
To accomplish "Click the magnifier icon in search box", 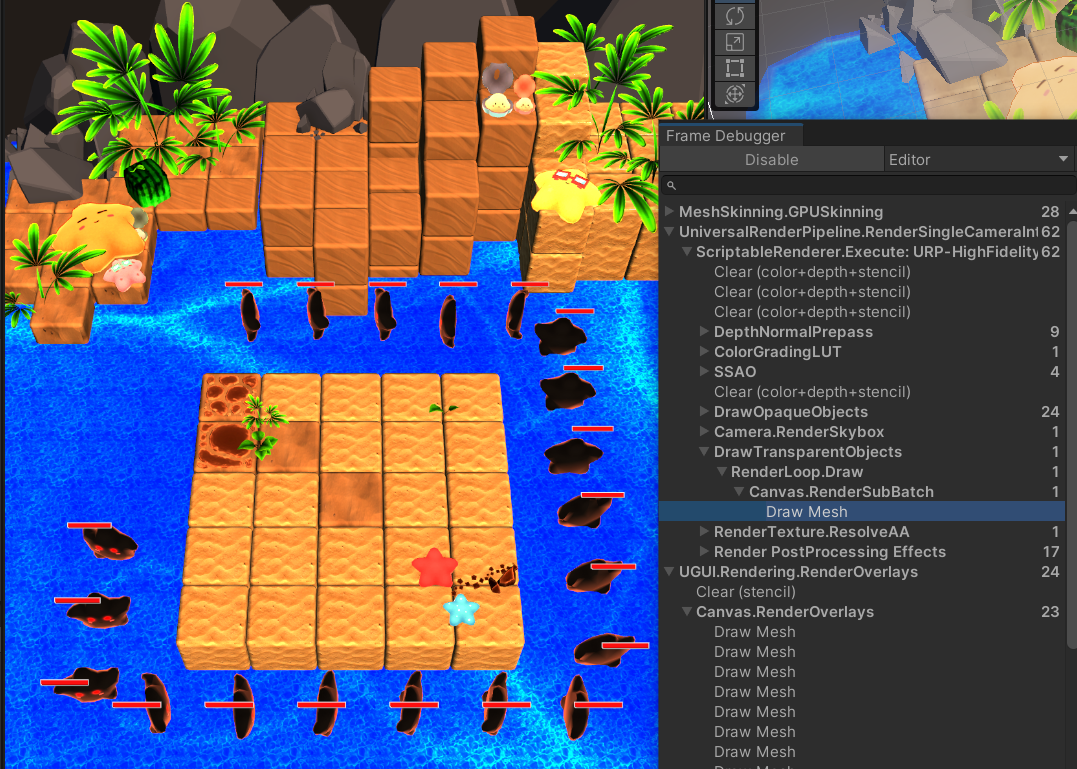I will tap(672, 185).
